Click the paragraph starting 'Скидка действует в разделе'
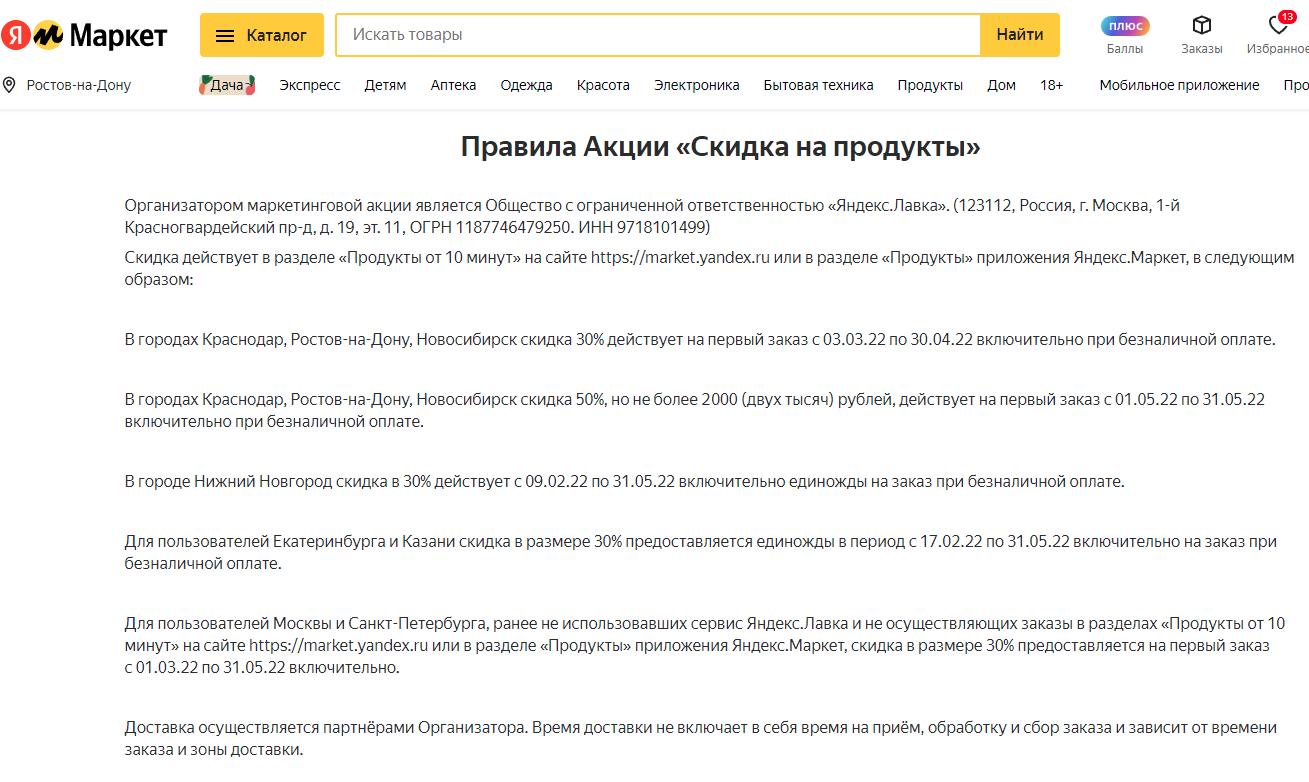Viewport: 1309px width, 782px height. (x=709, y=268)
